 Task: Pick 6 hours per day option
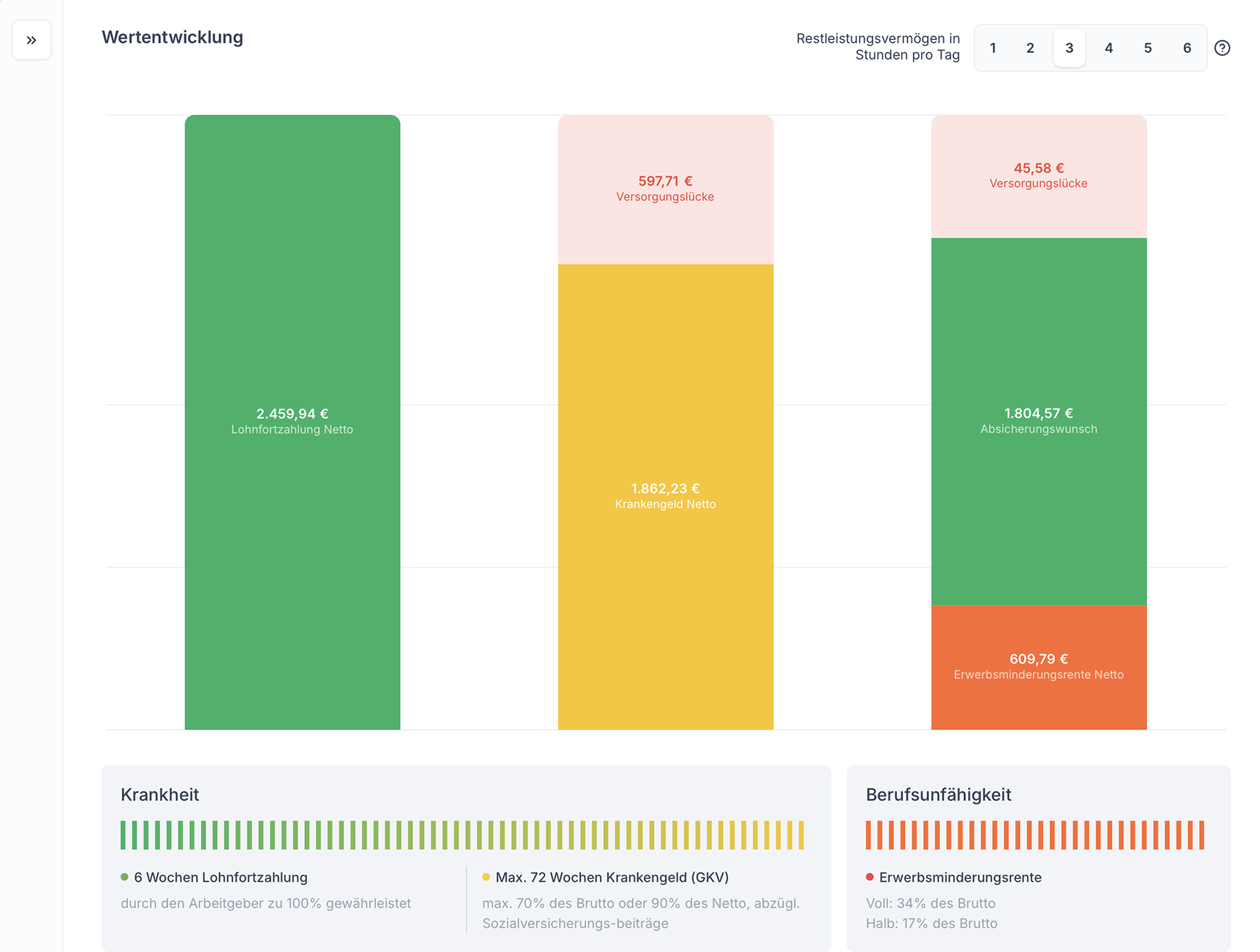pyautogui.click(x=1187, y=48)
